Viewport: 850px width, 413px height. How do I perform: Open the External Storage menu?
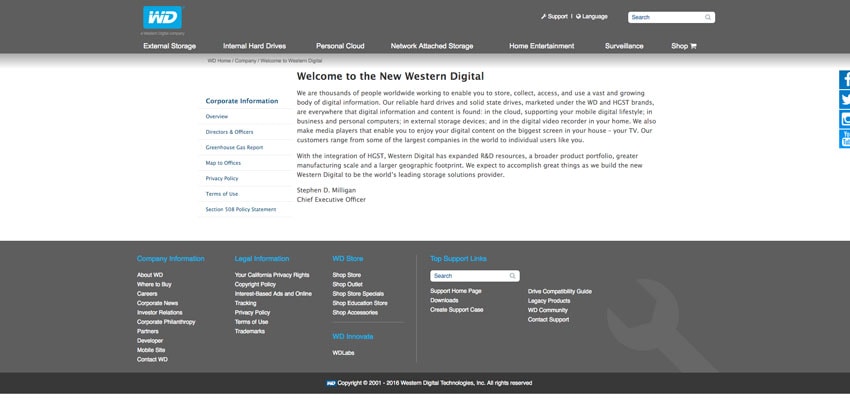[x=170, y=46]
